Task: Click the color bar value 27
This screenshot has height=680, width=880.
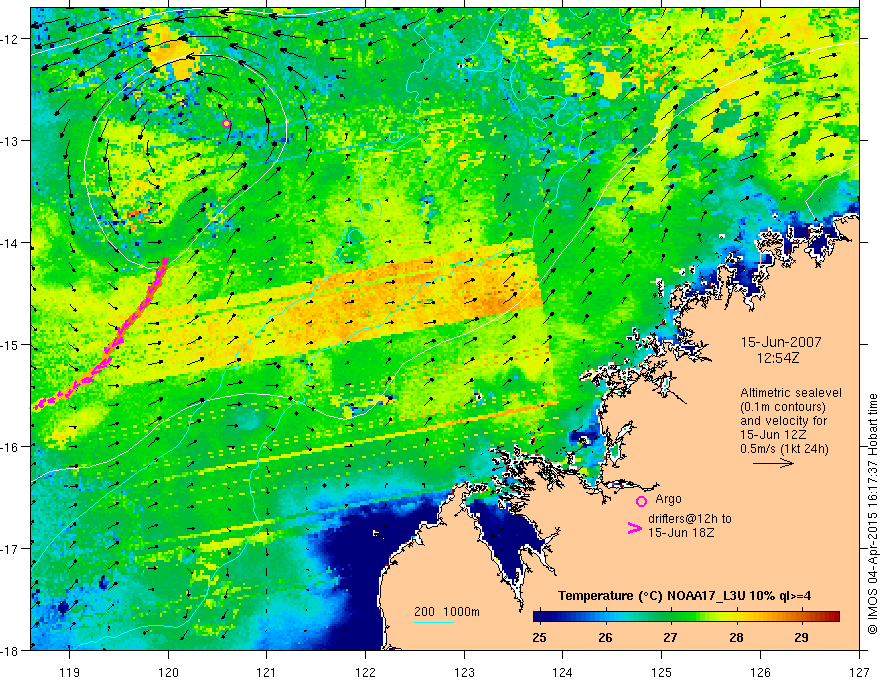Action: (x=670, y=637)
